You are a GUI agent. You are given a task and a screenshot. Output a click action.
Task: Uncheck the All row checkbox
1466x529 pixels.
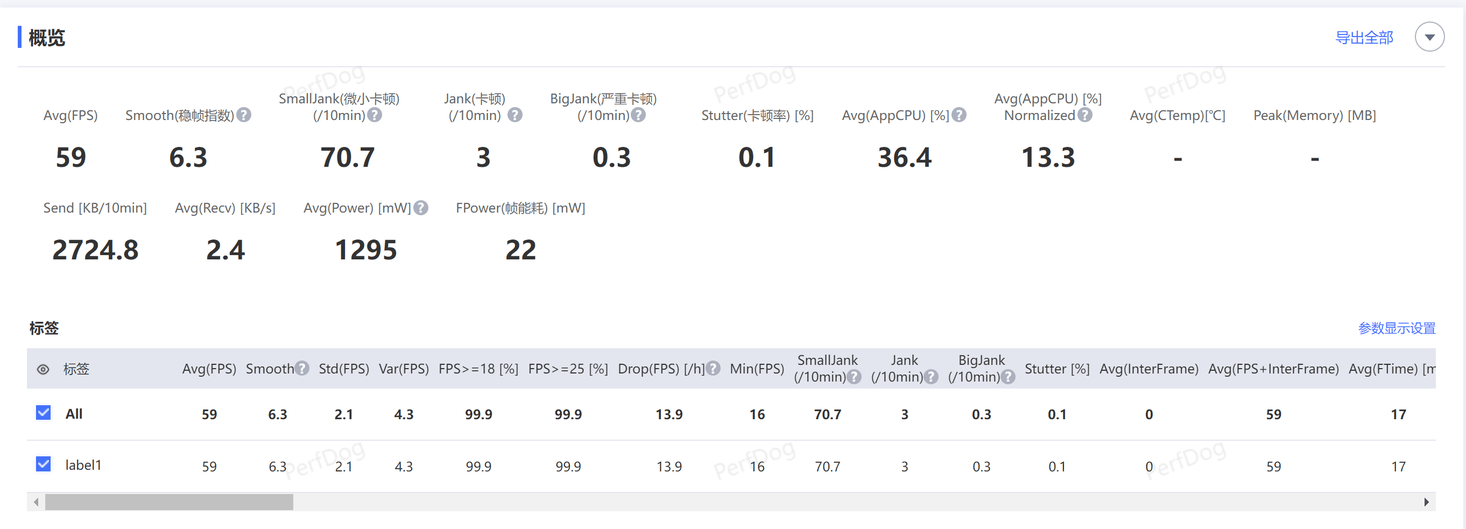43,413
